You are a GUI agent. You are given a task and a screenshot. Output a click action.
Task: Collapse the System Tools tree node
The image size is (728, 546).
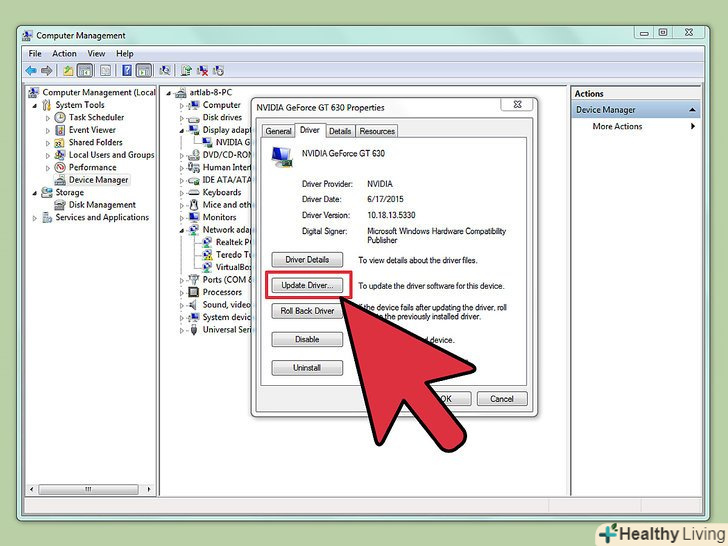pos(35,106)
